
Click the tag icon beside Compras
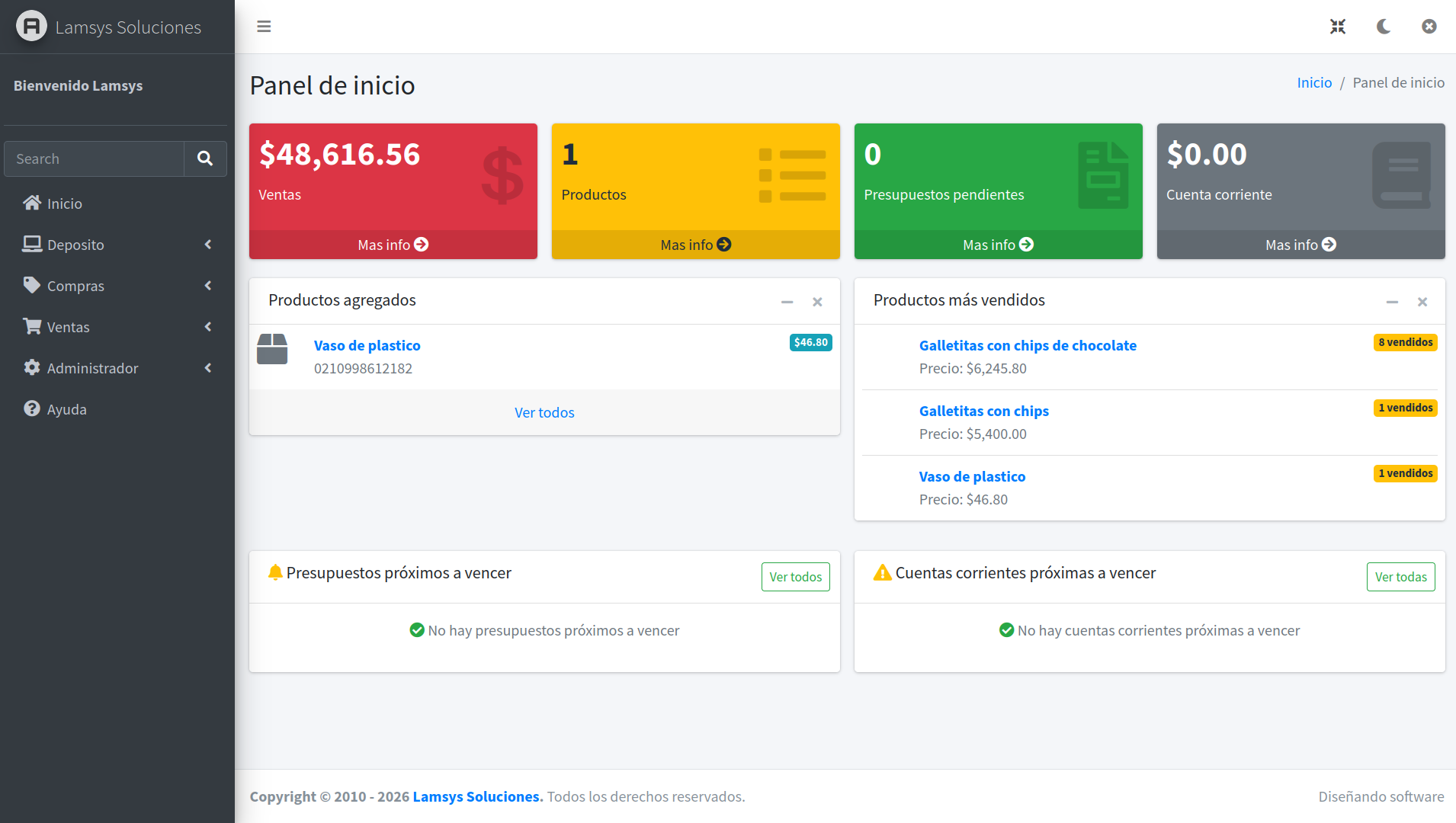click(x=32, y=285)
